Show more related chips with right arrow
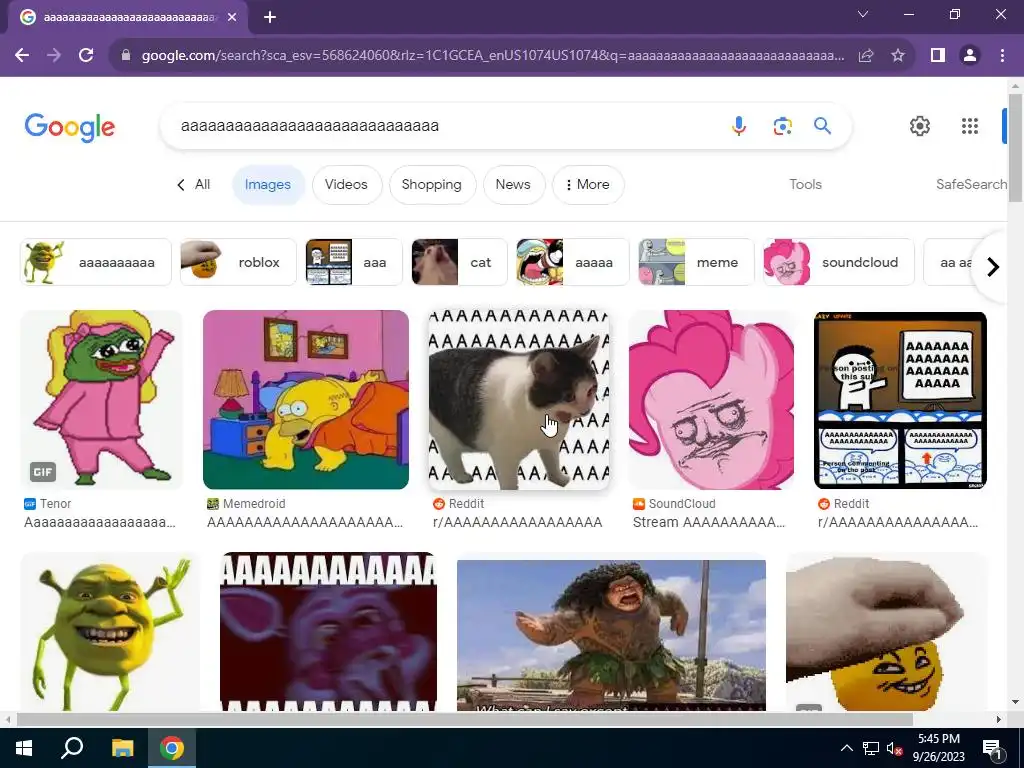Viewport: 1024px width, 768px height. 993,266
